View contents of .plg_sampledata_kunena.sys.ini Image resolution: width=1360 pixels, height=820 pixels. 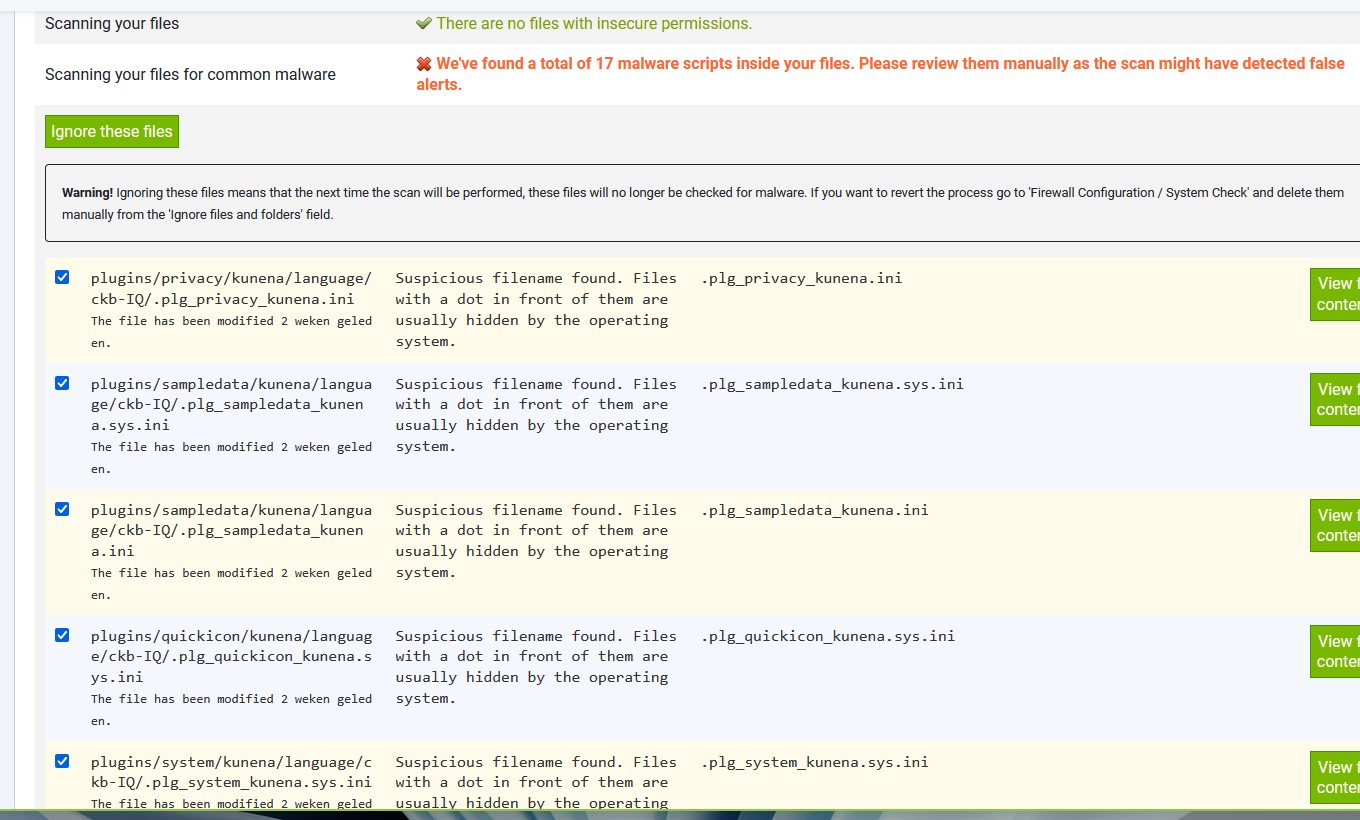pos(1335,399)
